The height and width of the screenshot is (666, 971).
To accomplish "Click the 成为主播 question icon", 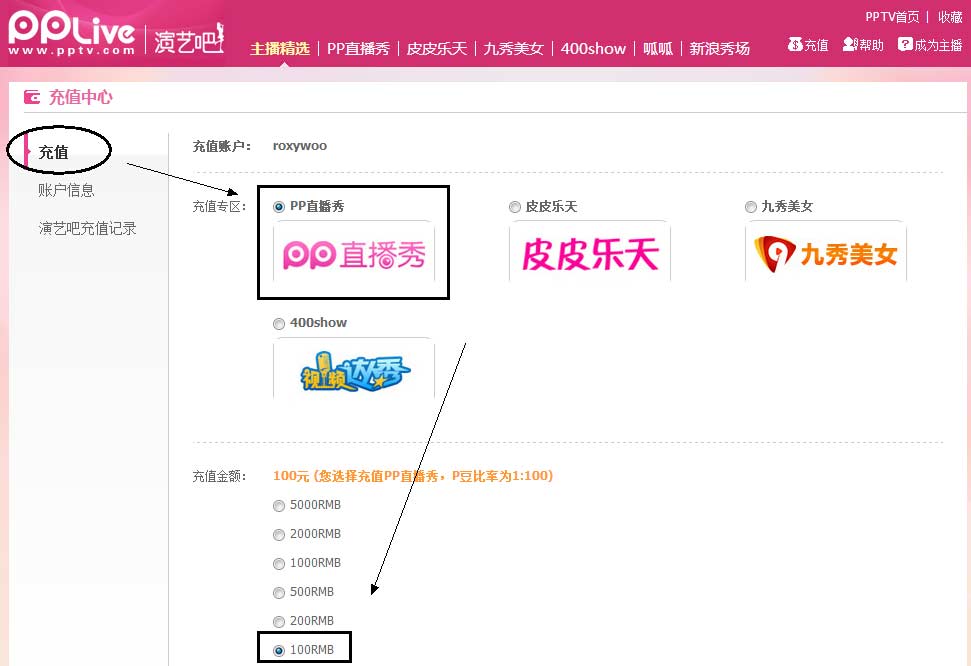I will click(905, 45).
